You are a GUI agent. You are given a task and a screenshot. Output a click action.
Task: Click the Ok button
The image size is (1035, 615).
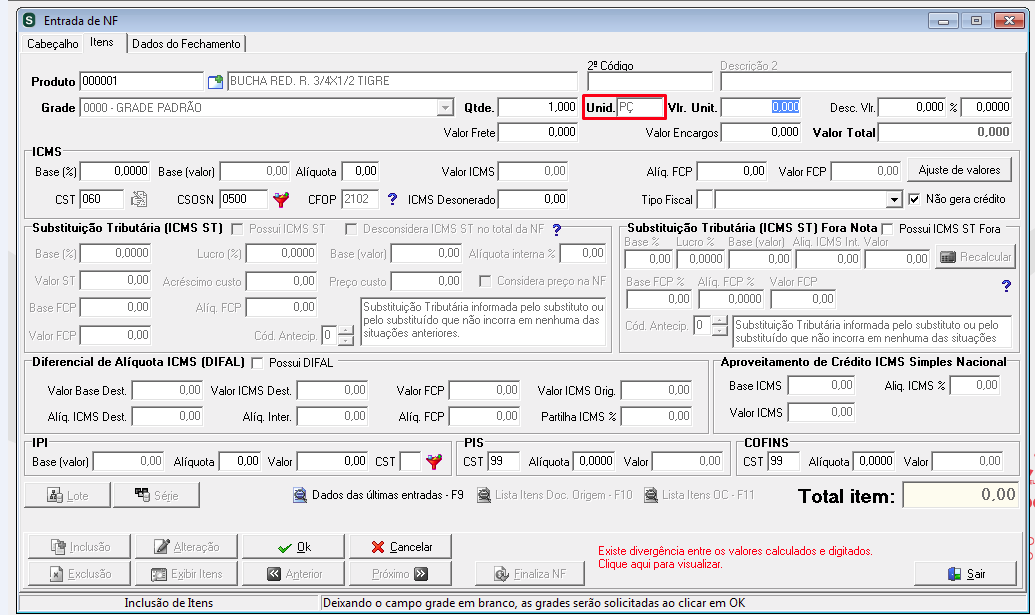[293, 547]
